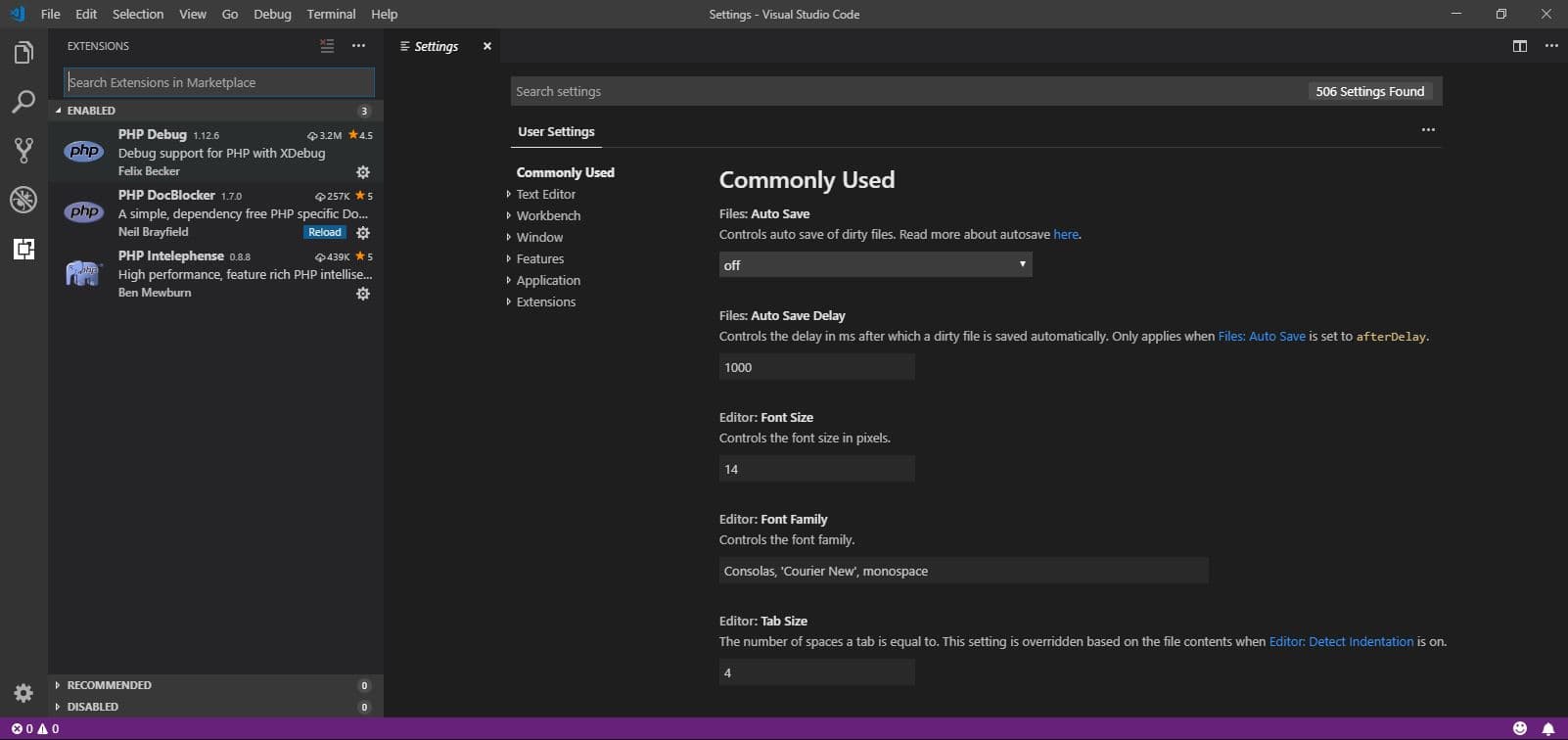This screenshot has width=1568, height=740.
Task: Close the Settings tab
Action: pyautogui.click(x=486, y=46)
